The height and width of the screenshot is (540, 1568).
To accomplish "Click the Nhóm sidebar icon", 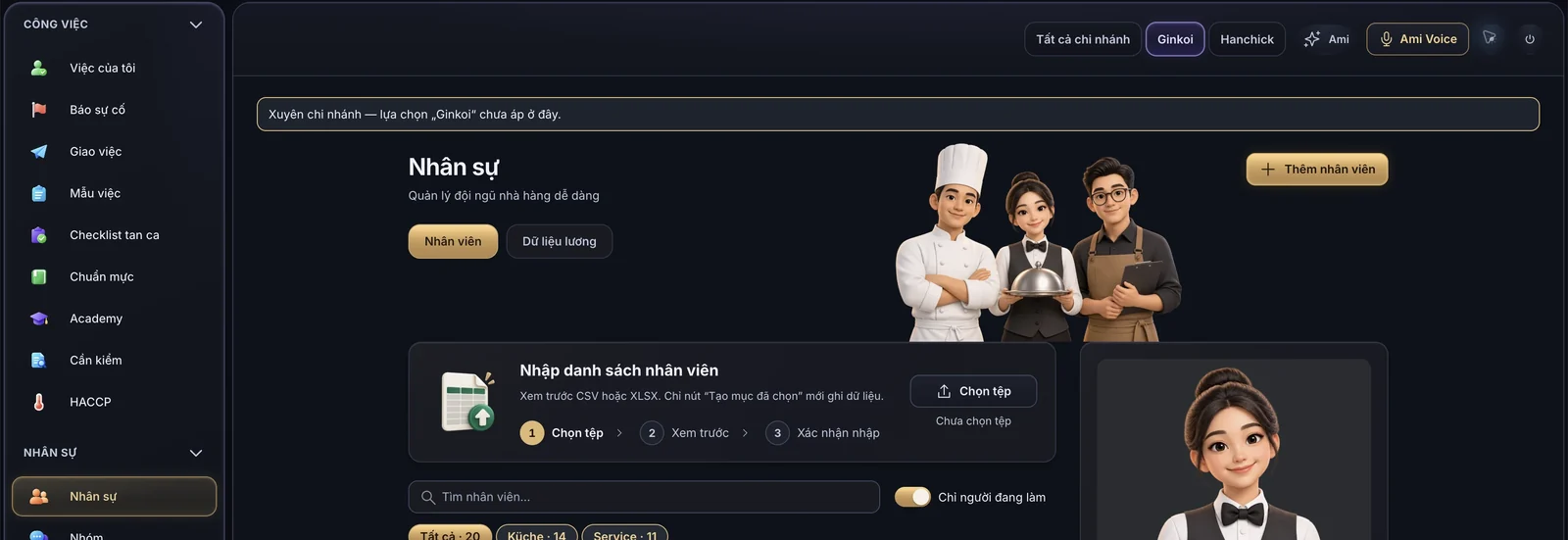I will [39, 535].
